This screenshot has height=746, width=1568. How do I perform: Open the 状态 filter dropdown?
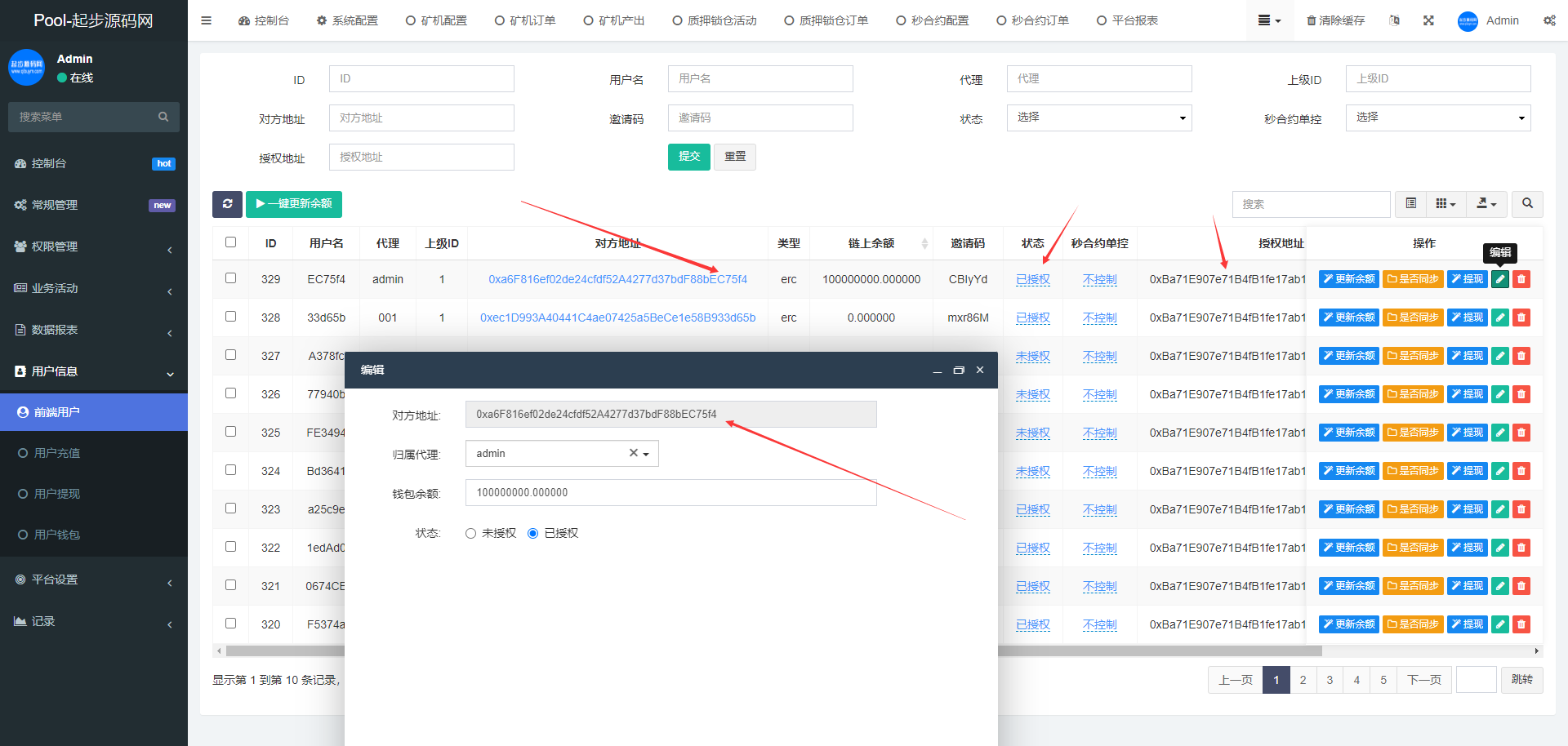1099,118
